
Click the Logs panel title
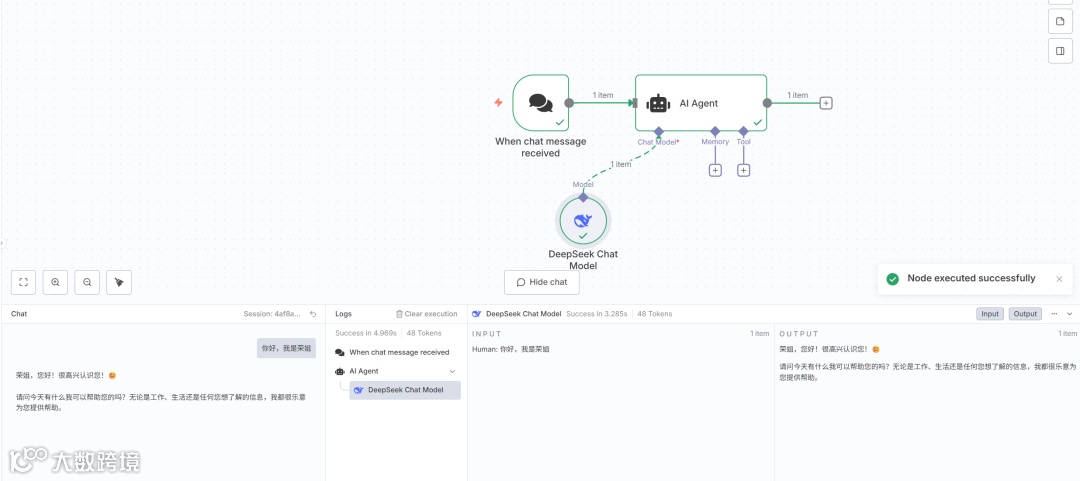(x=343, y=314)
